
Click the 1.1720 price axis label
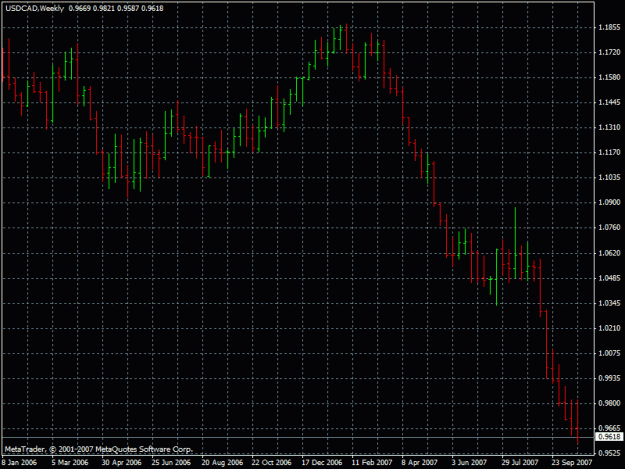click(609, 52)
